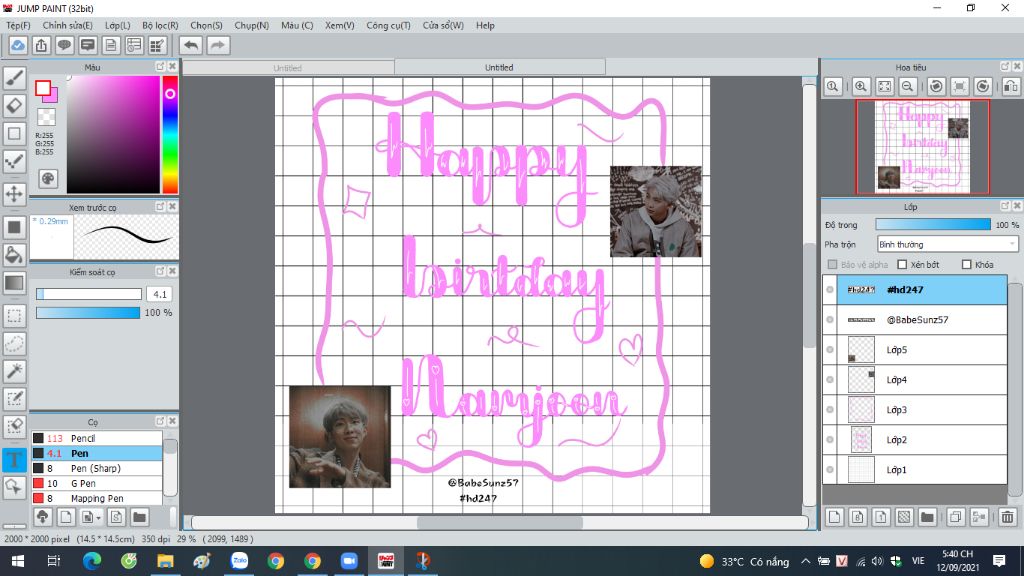Select the Fill rectangle tool
Viewport: 1024px width, 576px height.
14,227
